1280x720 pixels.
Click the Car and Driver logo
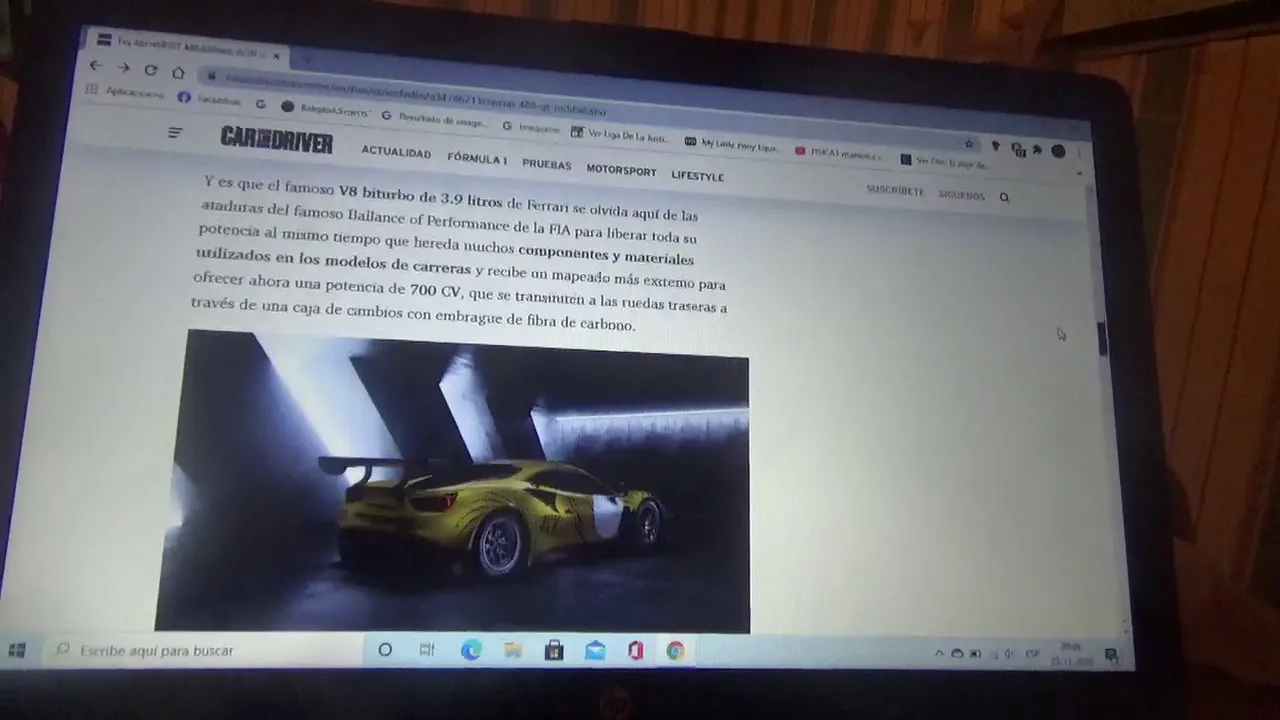point(276,141)
